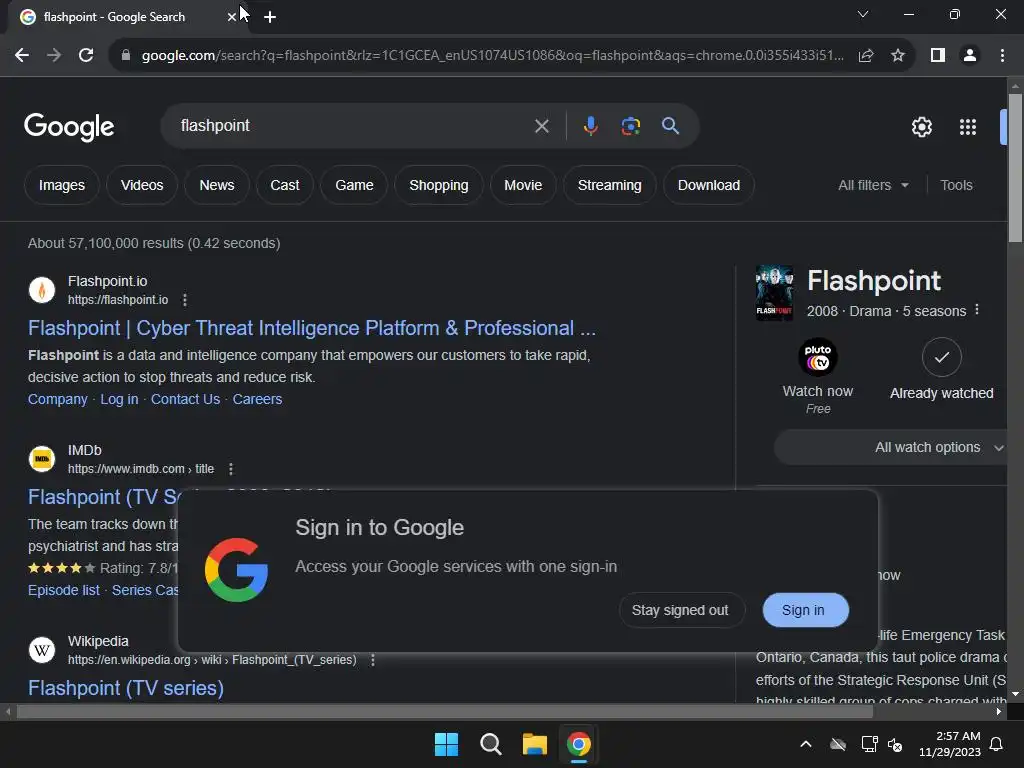1024x768 pixels.
Task: Bookmark this tab with the star icon
Action: [x=898, y=56]
